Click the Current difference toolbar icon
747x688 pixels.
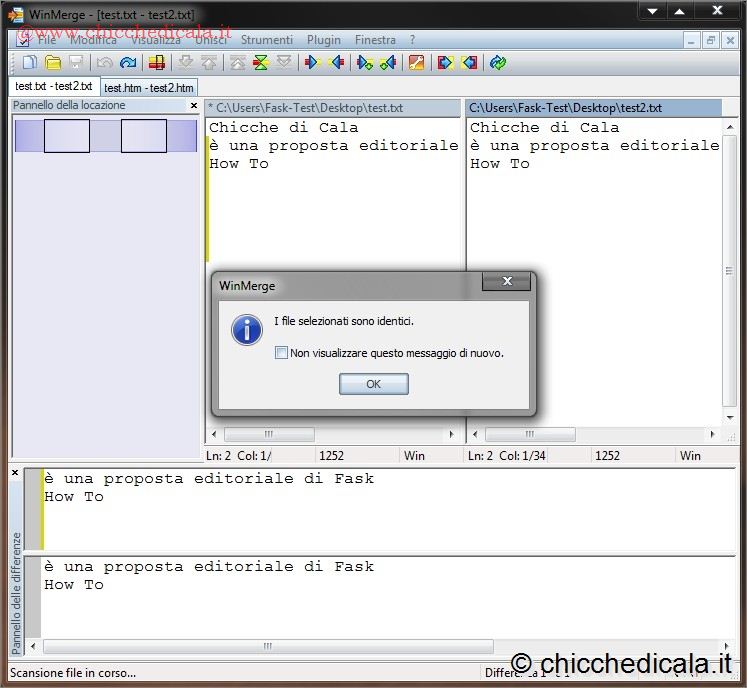(260, 63)
